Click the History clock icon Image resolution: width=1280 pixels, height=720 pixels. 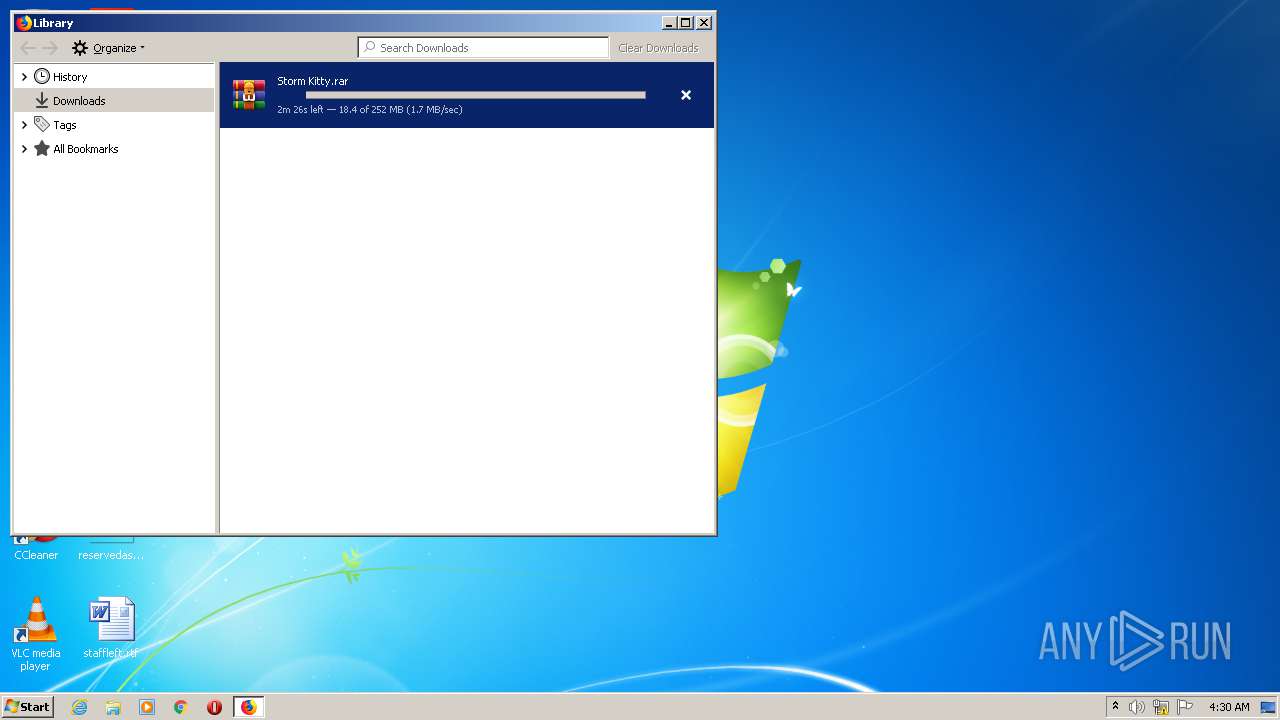click(x=42, y=77)
